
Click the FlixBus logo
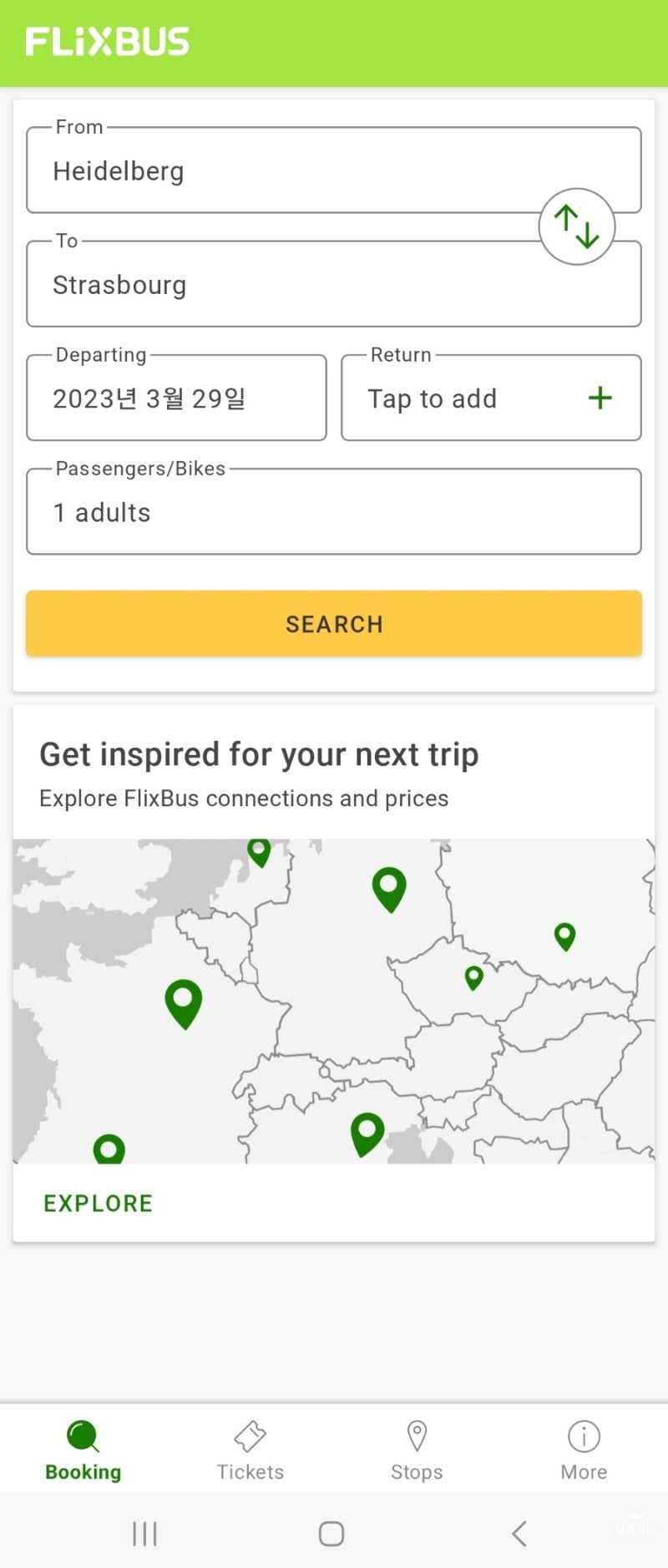(108, 42)
